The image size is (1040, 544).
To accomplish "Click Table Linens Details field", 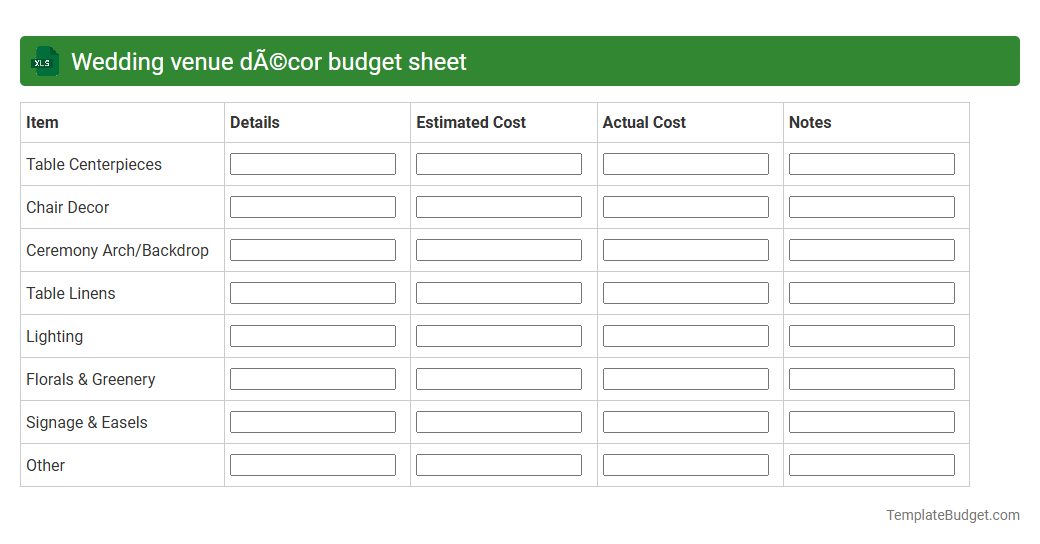I will 313,293.
